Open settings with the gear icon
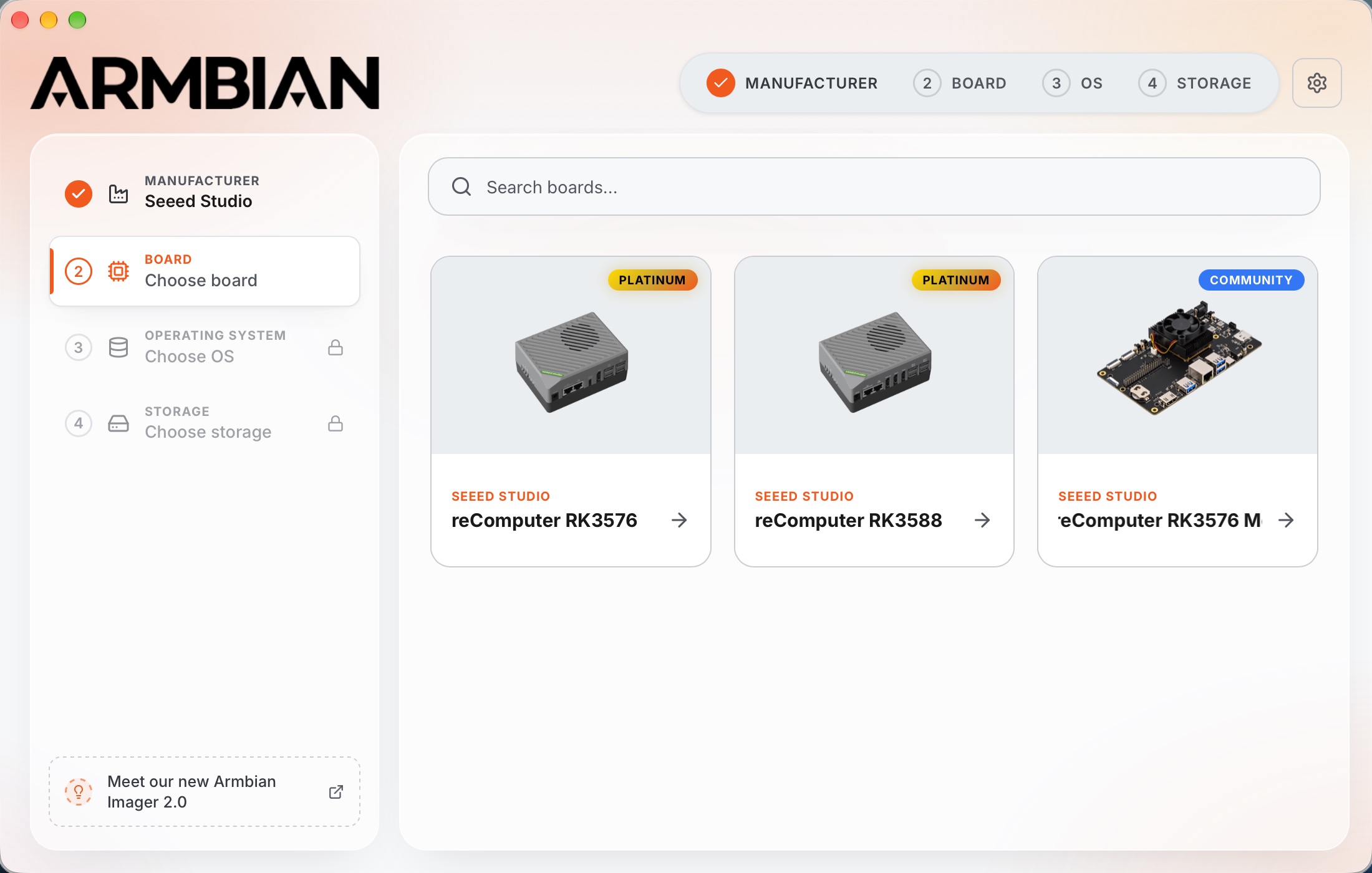This screenshot has width=1372, height=873. [x=1316, y=83]
